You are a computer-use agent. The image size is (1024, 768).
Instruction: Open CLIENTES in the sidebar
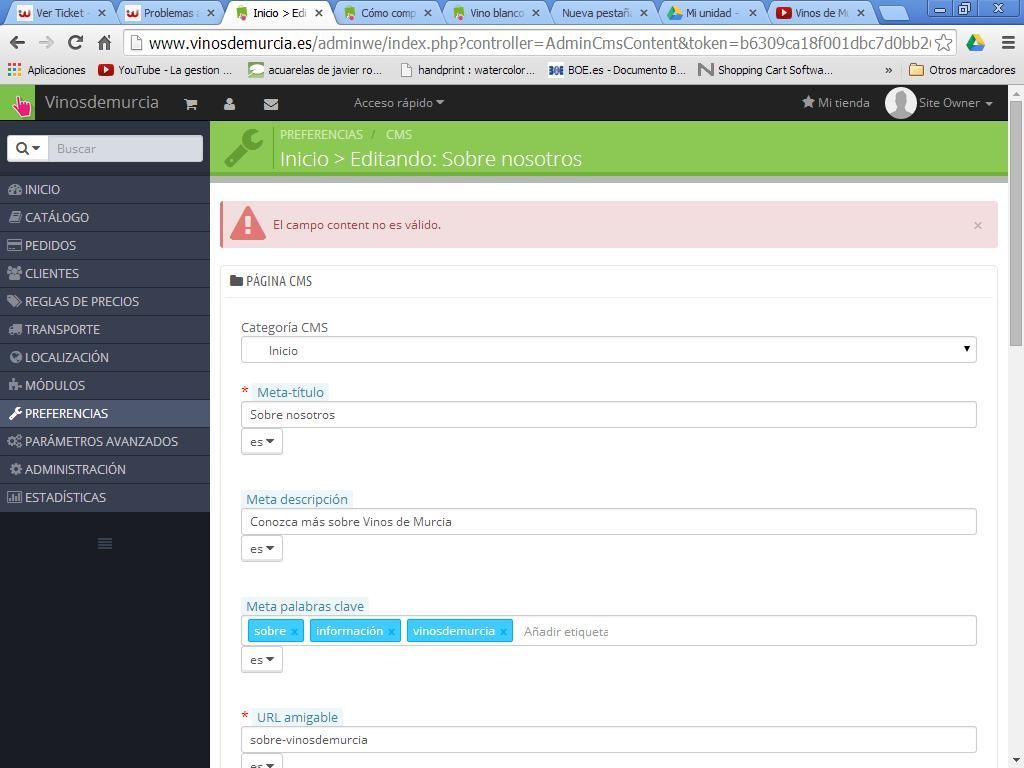pyautogui.click(x=104, y=274)
